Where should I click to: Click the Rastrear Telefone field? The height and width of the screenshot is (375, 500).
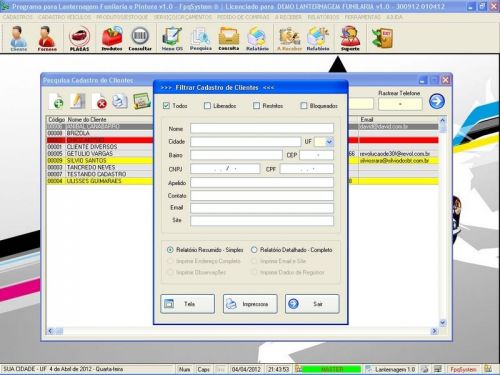pos(400,104)
